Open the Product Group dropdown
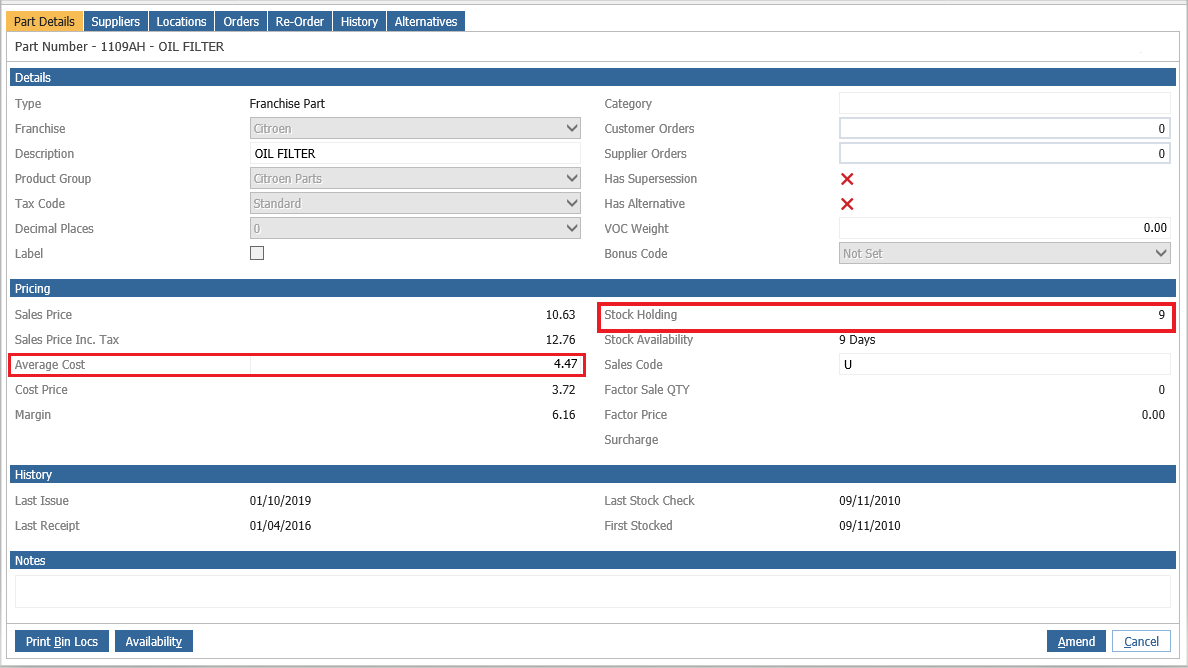The height and width of the screenshot is (668, 1188). pyautogui.click(x=415, y=178)
